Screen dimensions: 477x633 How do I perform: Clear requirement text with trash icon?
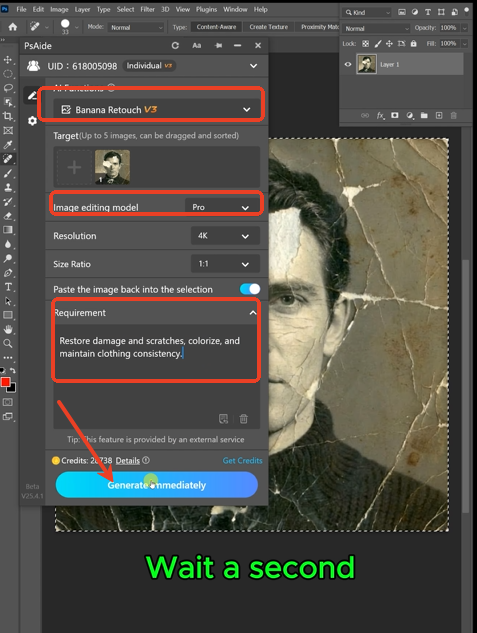pyautogui.click(x=243, y=419)
